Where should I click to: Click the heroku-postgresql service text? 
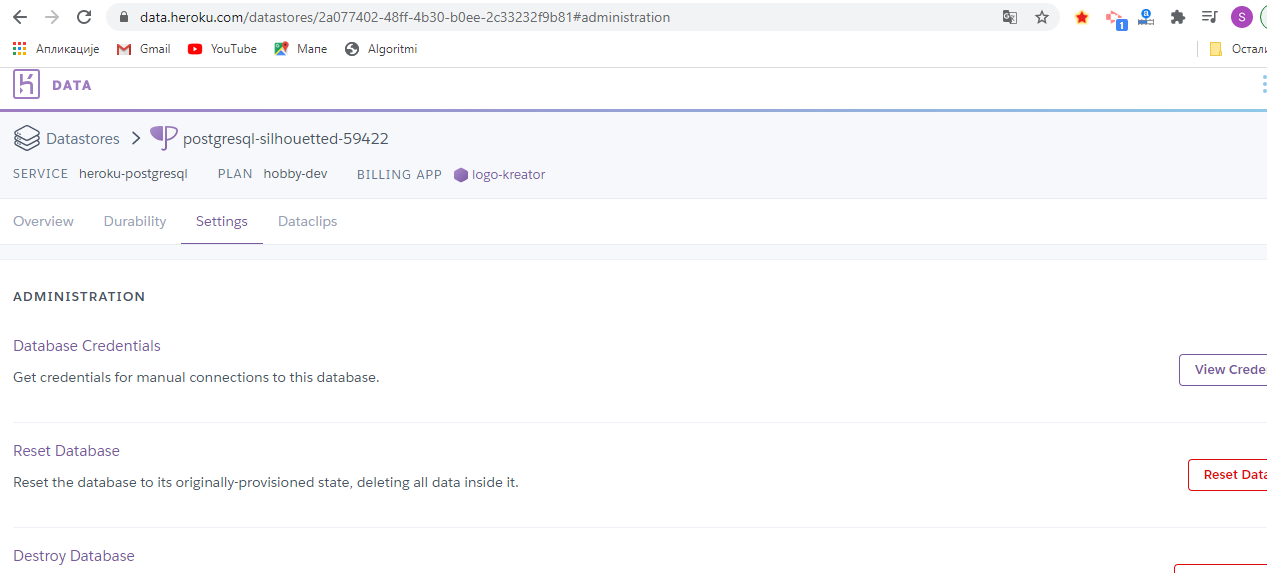click(133, 174)
